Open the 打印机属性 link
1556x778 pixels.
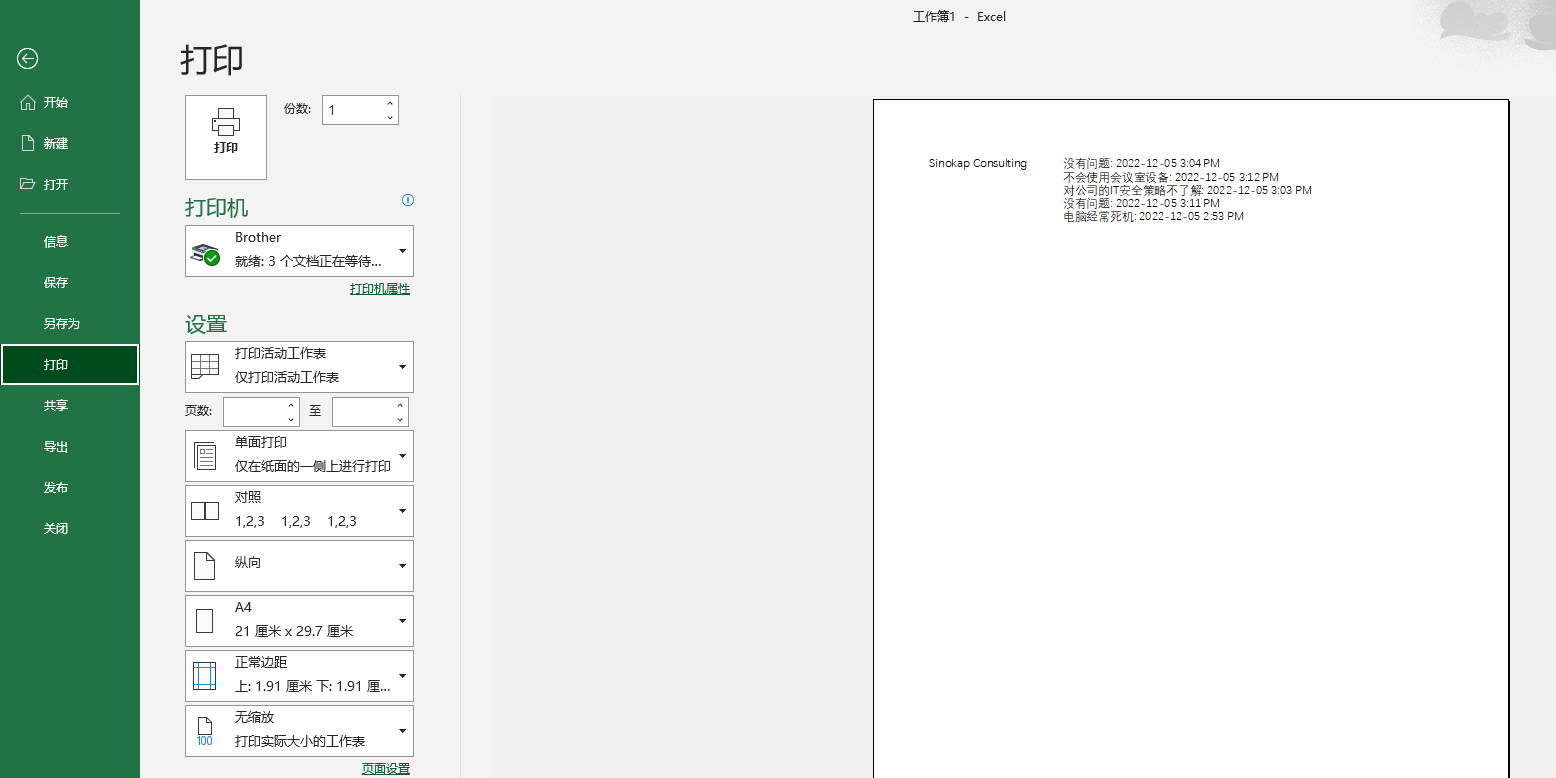point(380,289)
